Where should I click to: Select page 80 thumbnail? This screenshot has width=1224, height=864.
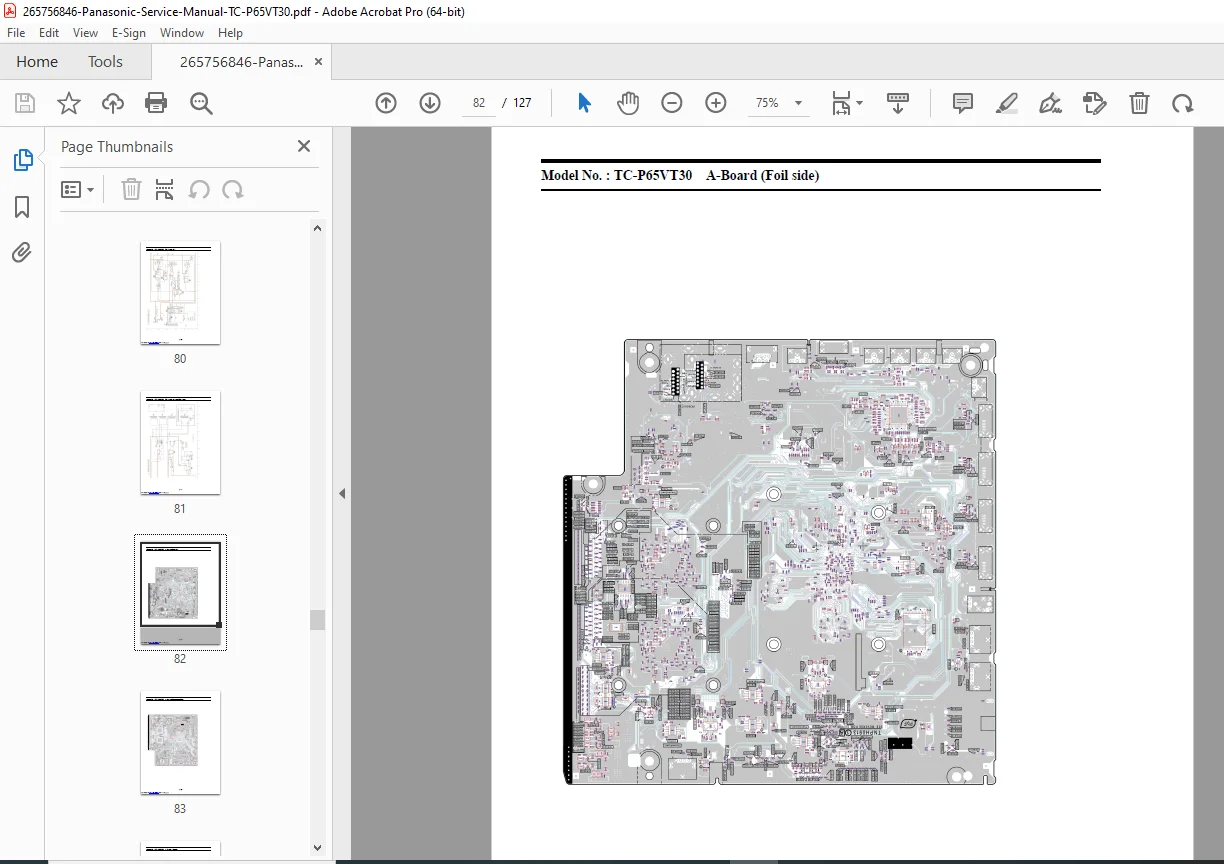(180, 293)
